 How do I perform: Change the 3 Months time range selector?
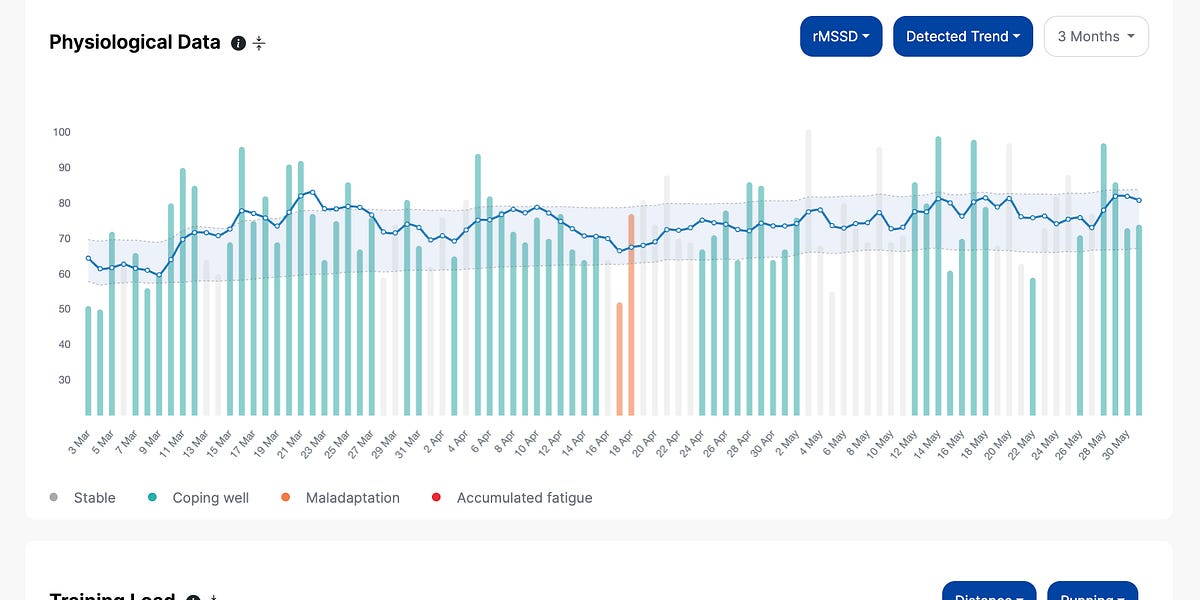click(x=1096, y=36)
